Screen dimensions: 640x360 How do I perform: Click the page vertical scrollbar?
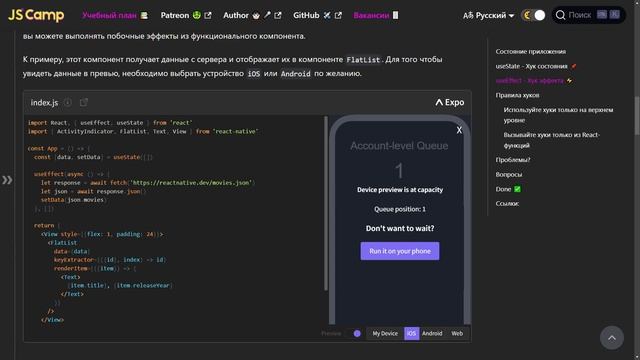pos(637,116)
